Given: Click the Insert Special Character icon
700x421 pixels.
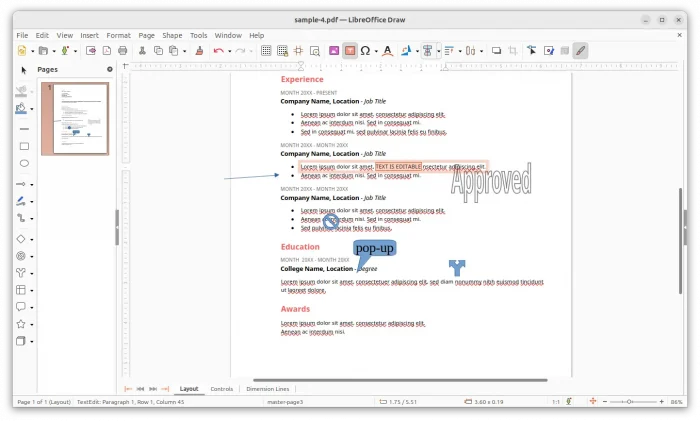Looking at the screenshot, I should click(366, 51).
